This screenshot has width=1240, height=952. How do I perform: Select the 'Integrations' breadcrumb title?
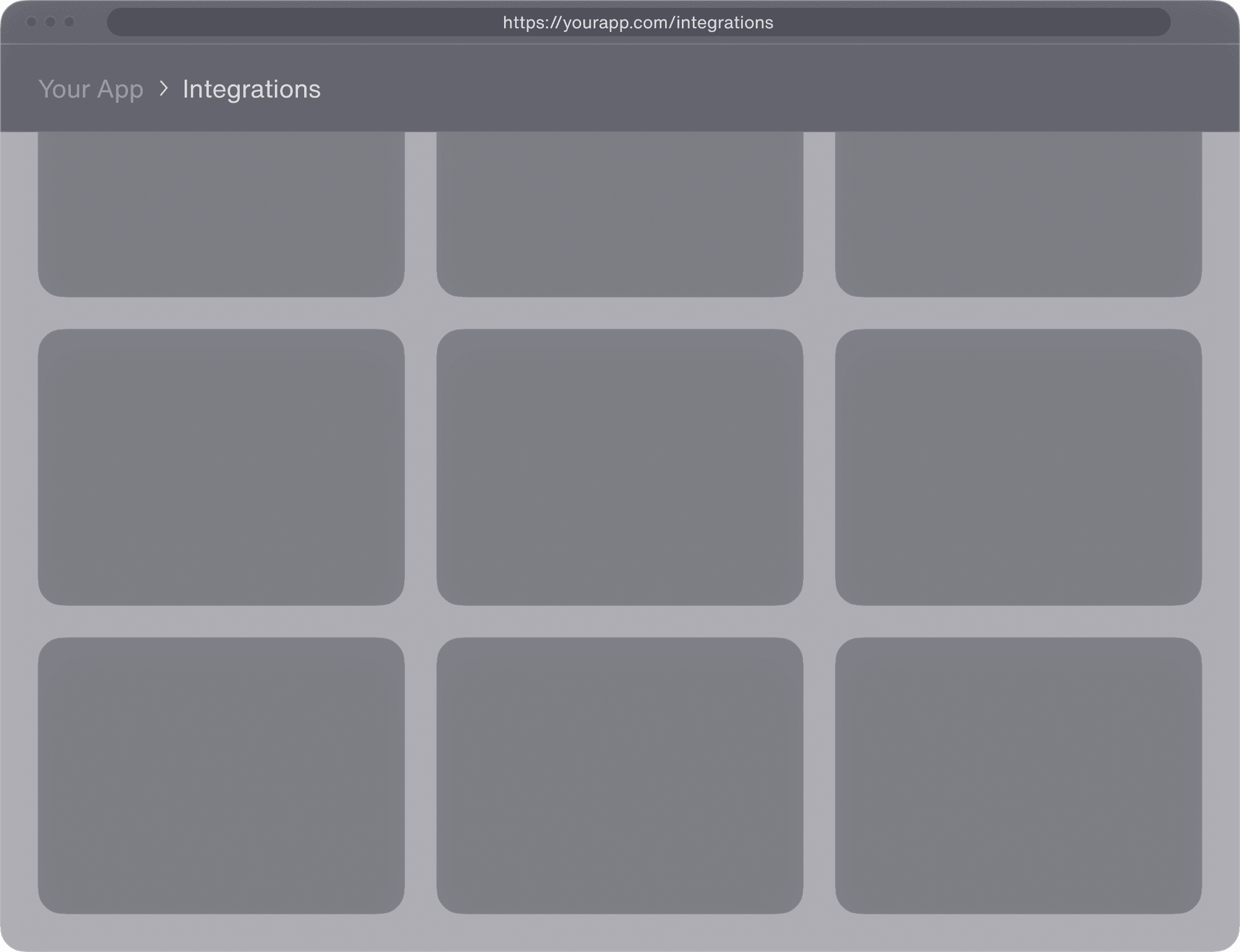251,89
